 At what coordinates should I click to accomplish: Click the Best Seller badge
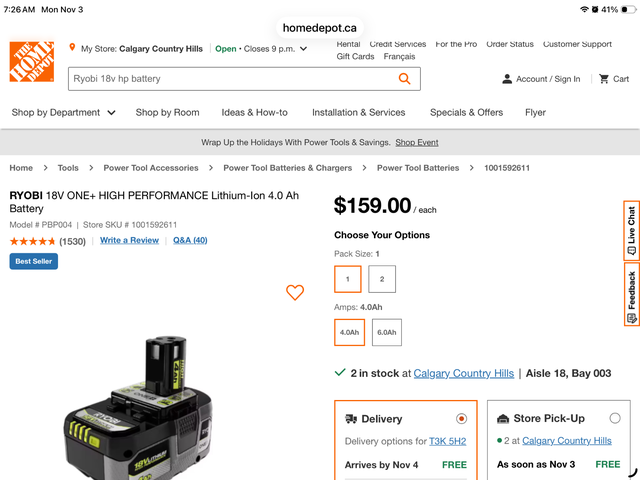coord(34,261)
